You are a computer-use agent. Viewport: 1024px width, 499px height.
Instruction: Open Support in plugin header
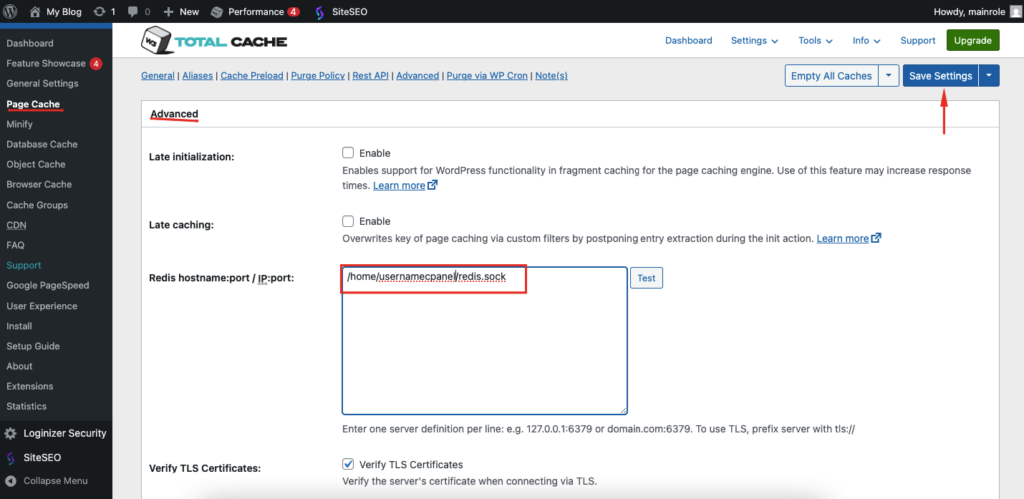[x=918, y=40]
